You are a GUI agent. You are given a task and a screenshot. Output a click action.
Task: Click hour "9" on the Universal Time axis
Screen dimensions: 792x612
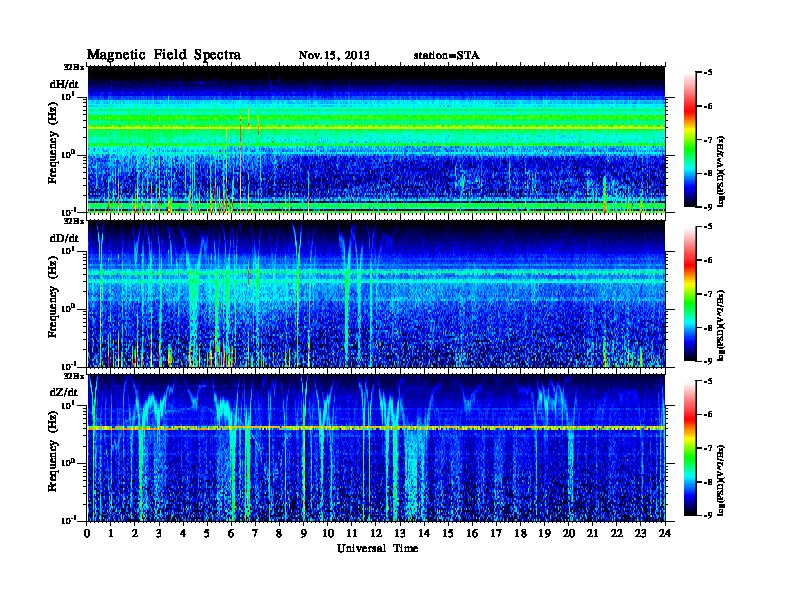[304, 533]
